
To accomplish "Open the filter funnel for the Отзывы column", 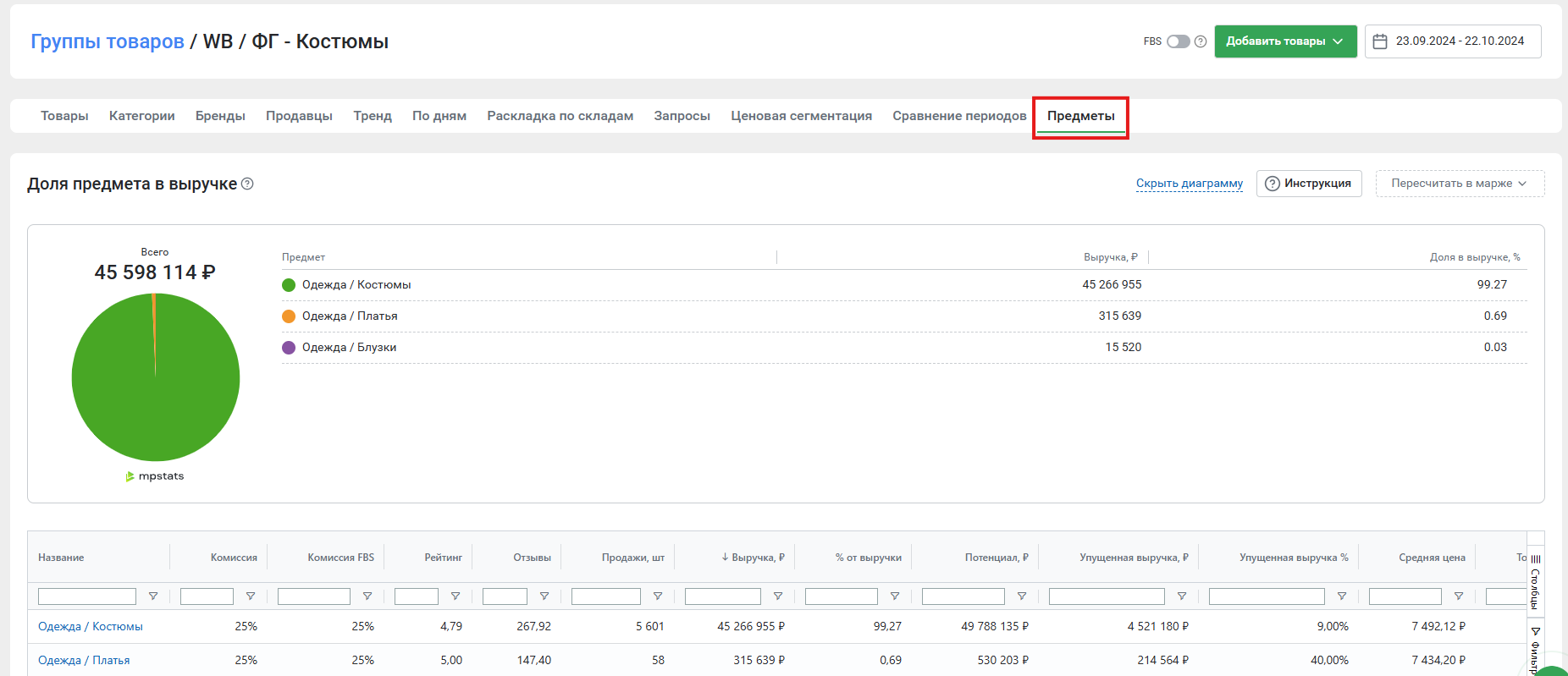I will (544, 596).
